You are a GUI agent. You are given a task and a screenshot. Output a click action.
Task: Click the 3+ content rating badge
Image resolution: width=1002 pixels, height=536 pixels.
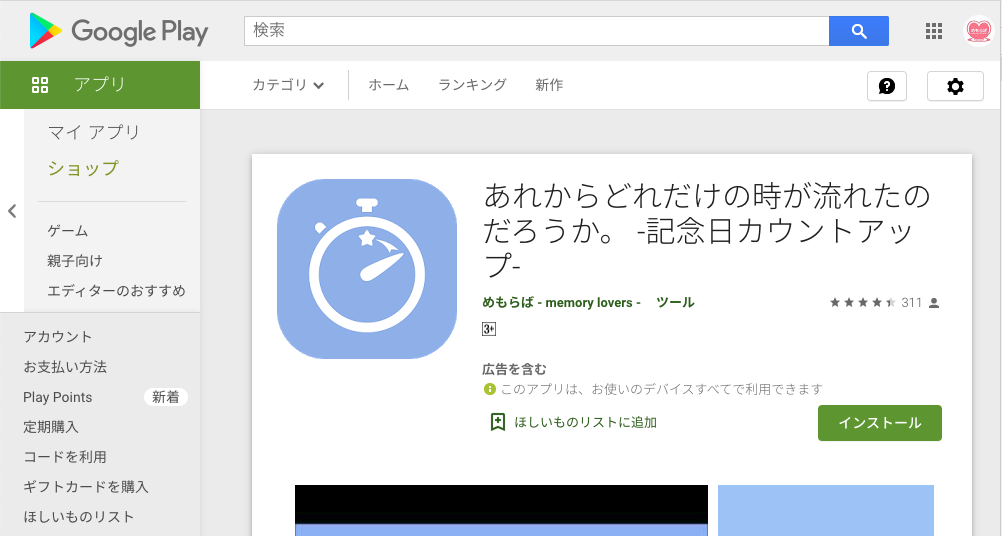pos(489,329)
